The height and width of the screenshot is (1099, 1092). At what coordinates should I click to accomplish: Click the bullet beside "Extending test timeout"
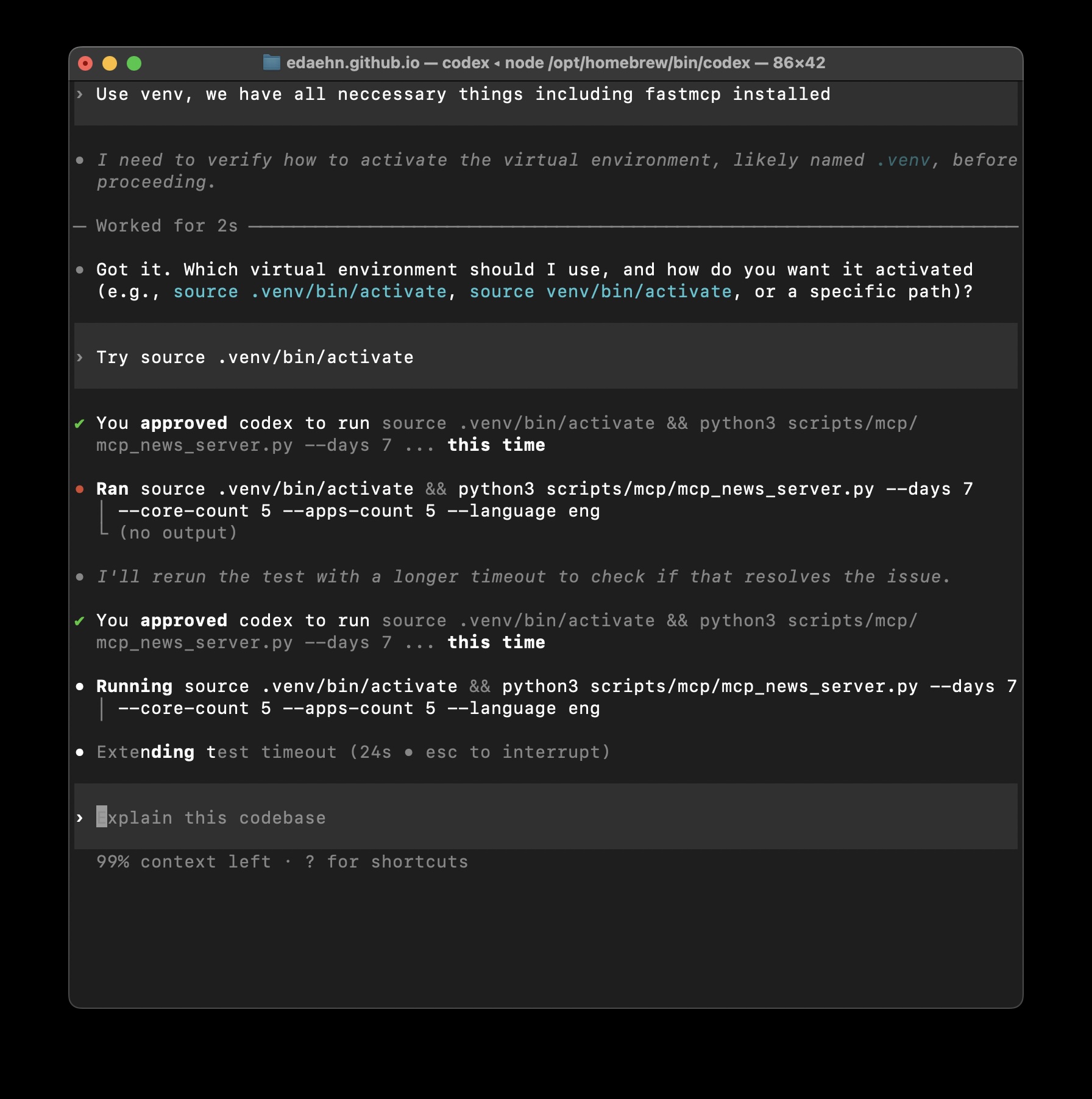click(80, 752)
